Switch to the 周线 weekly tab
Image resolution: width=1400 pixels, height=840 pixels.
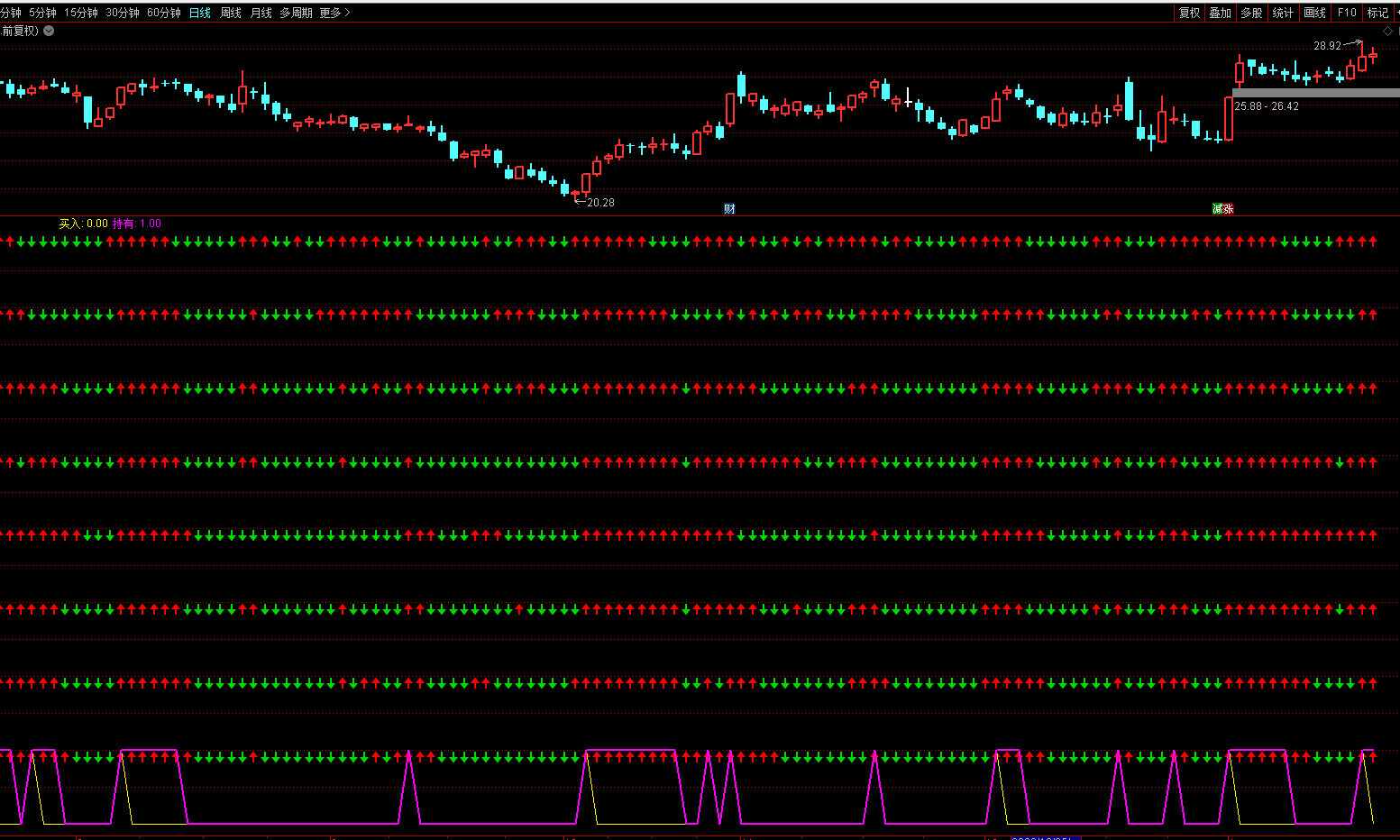coord(231,13)
